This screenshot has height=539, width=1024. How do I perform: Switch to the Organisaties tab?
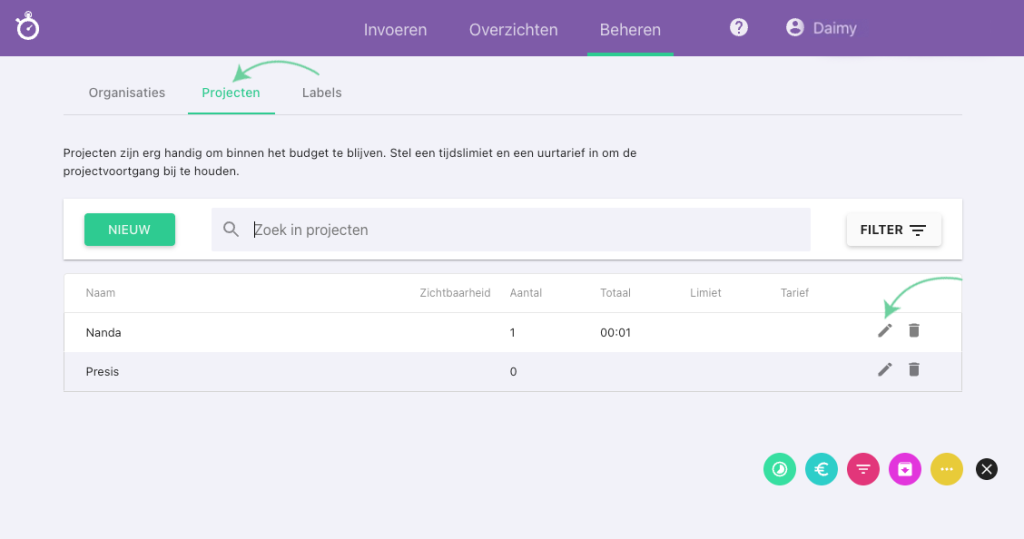point(127,93)
